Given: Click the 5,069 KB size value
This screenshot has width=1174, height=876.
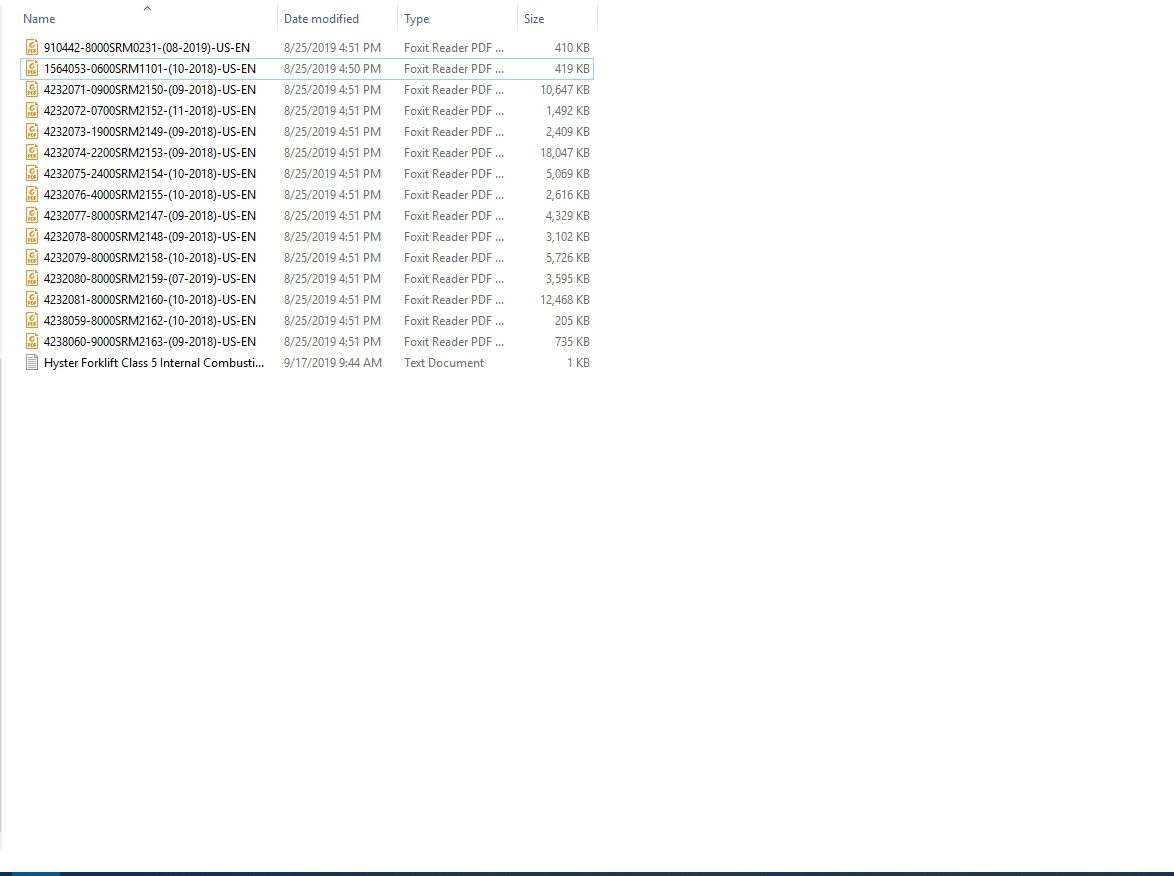Looking at the screenshot, I should pos(568,173).
